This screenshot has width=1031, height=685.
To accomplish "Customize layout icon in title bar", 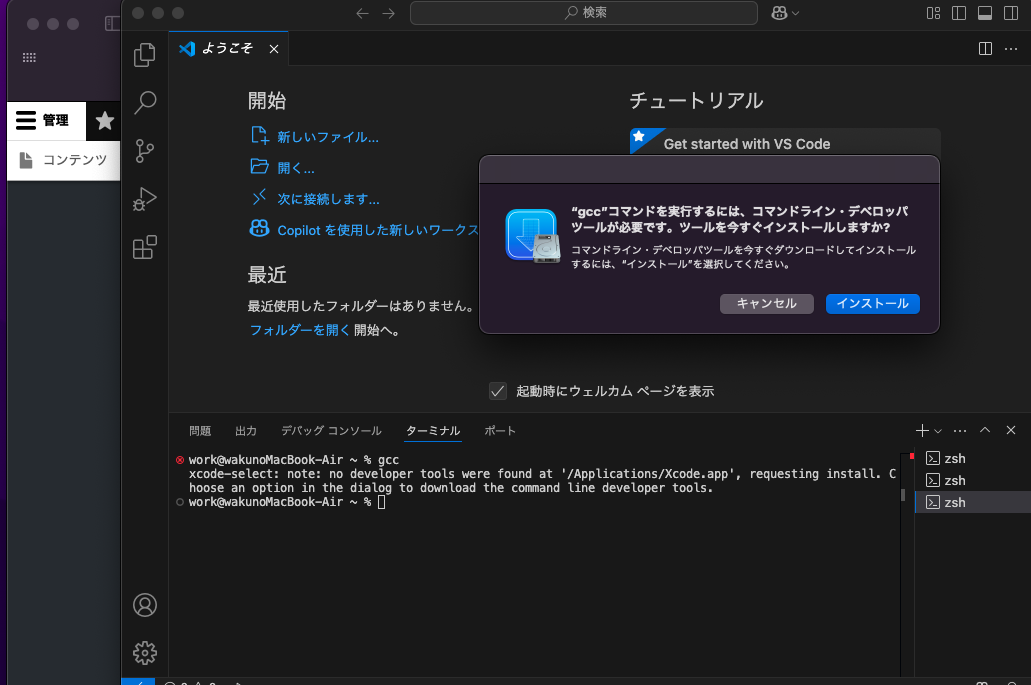I will (933, 13).
